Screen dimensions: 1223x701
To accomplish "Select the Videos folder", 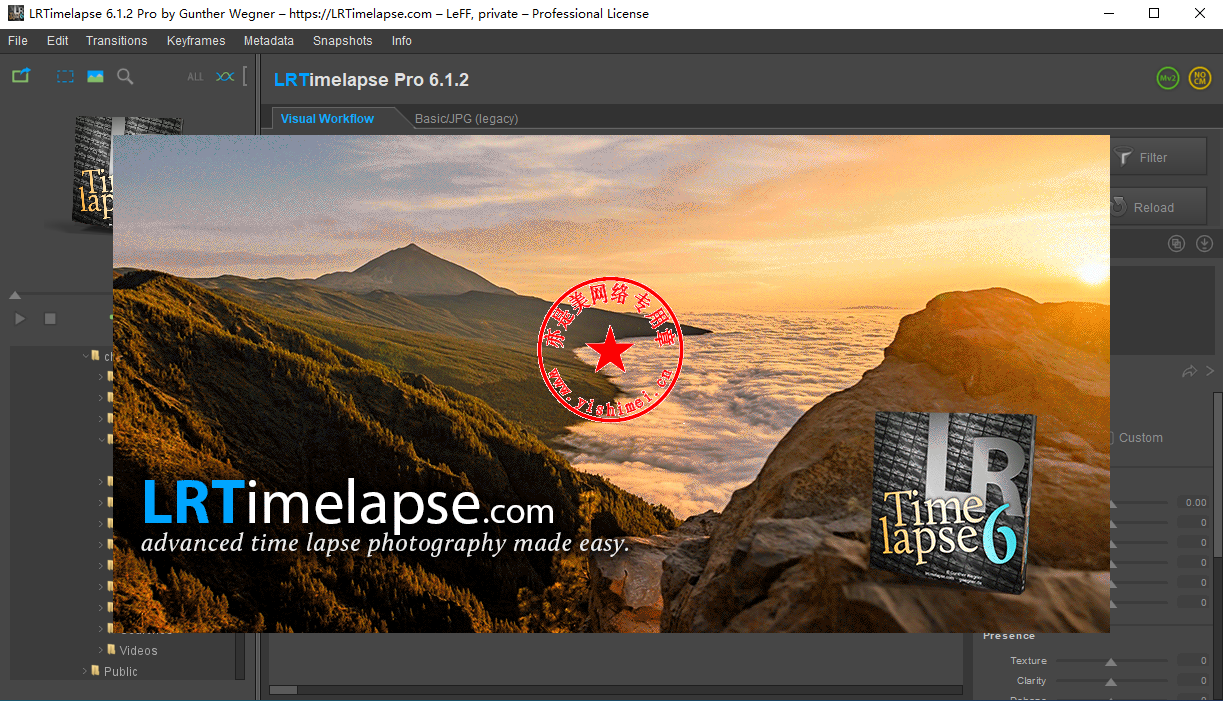I will (138, 650).
